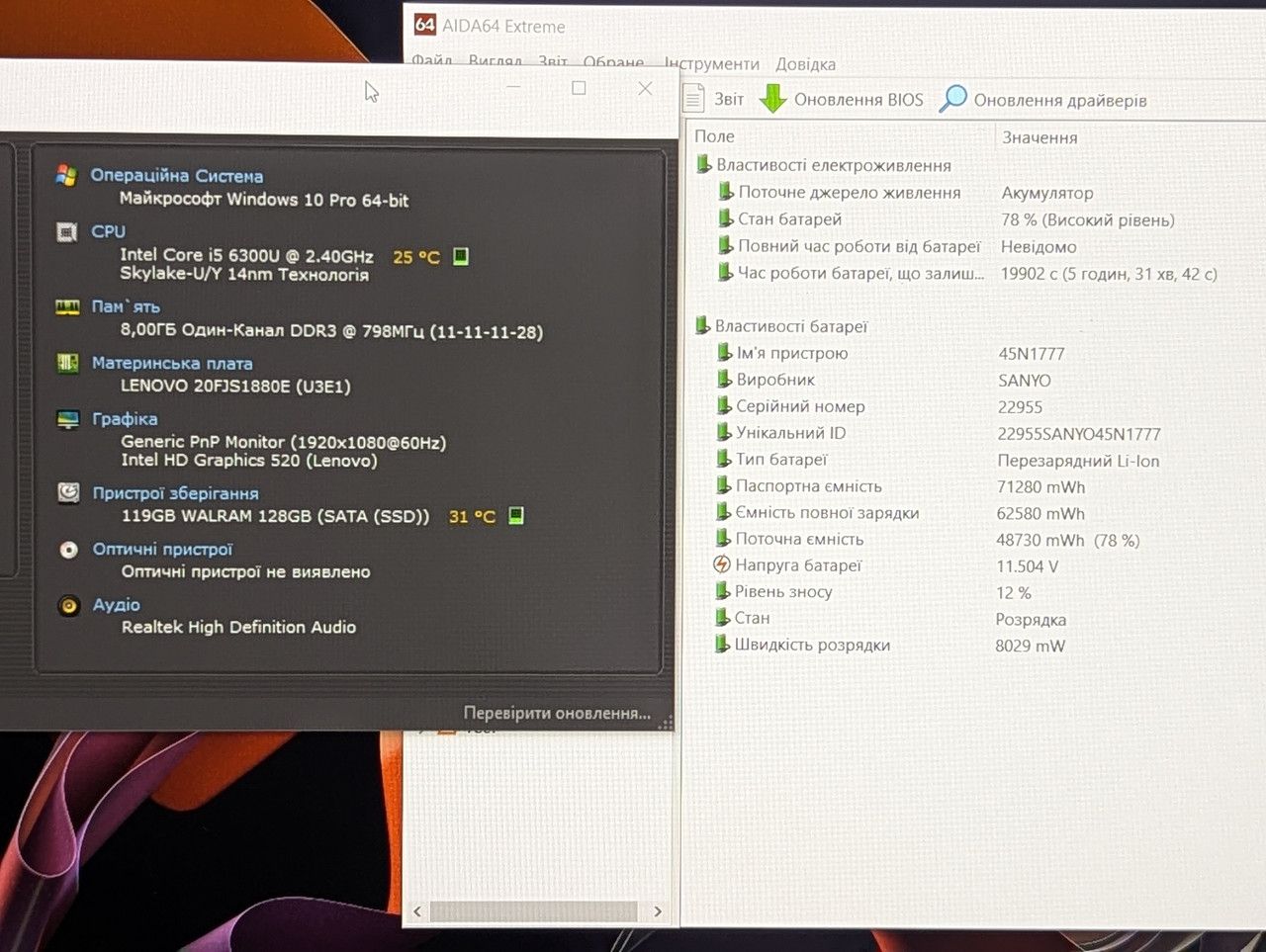Click the Напруга батареї voltage icon
This screenshot has height=952, width=1266.
(x=722, y=564)
